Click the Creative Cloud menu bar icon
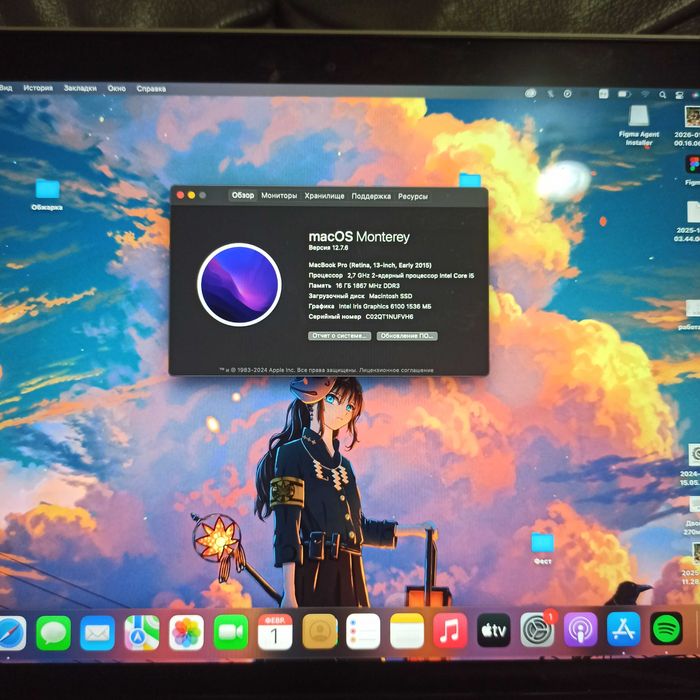 (x=530, y=93)
